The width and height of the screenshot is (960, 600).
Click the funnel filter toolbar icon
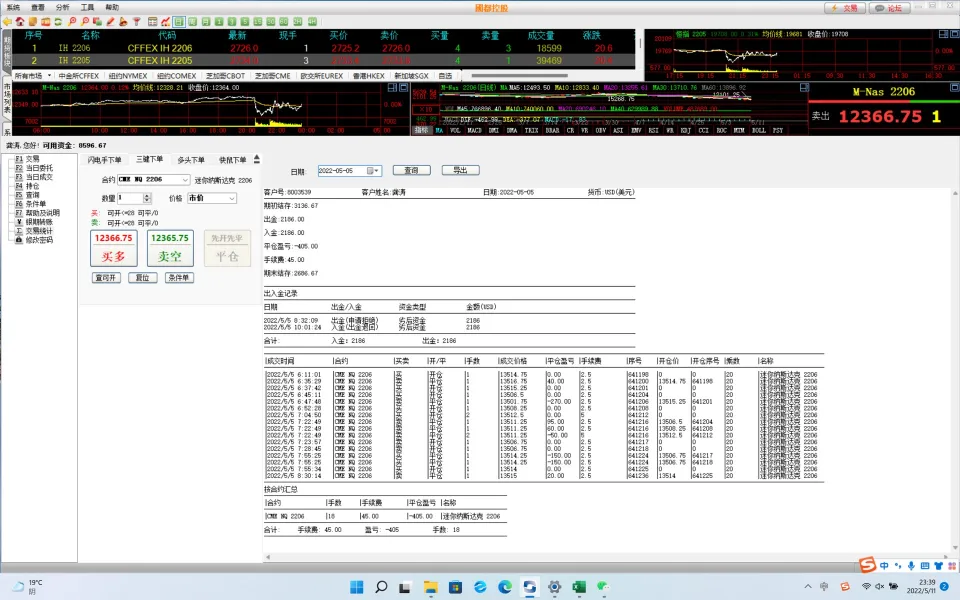pos(136,20)
